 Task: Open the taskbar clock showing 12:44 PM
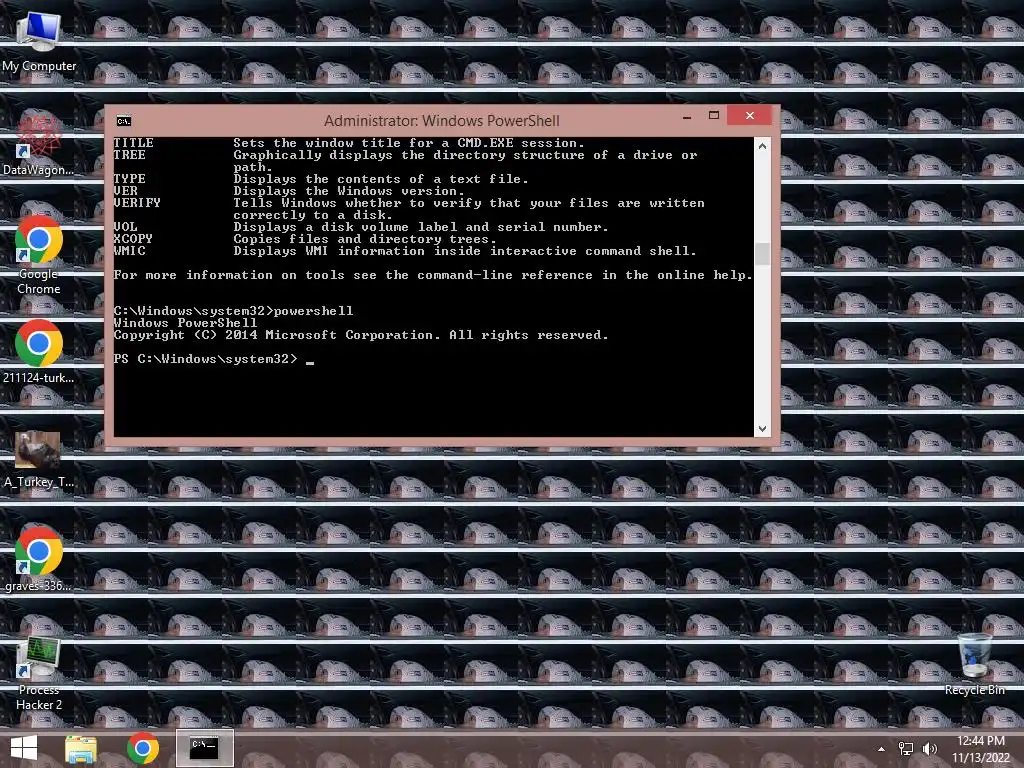(981, 749)
